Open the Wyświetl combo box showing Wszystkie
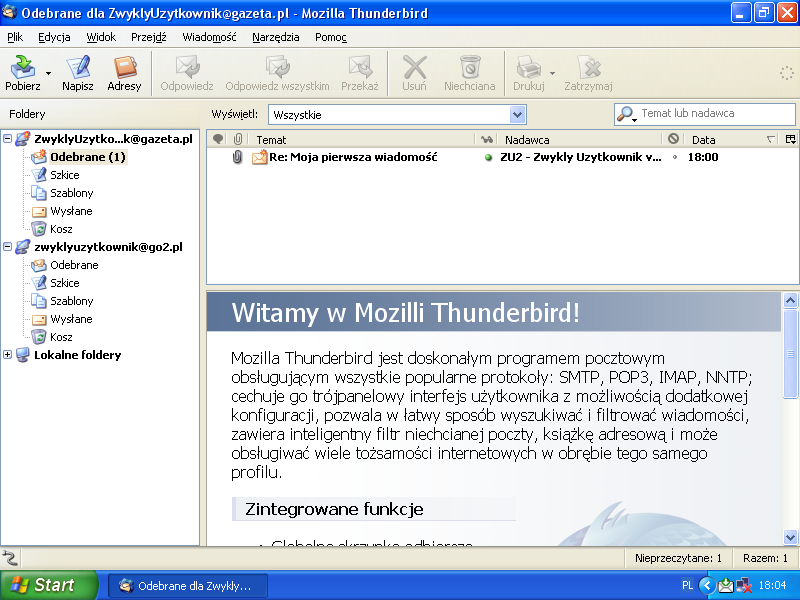 point(397,114)
